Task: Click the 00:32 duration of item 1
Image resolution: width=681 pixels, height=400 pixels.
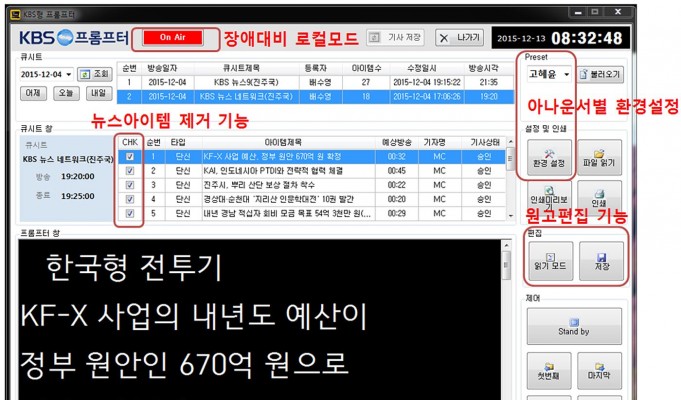Action: pos(397,157)
